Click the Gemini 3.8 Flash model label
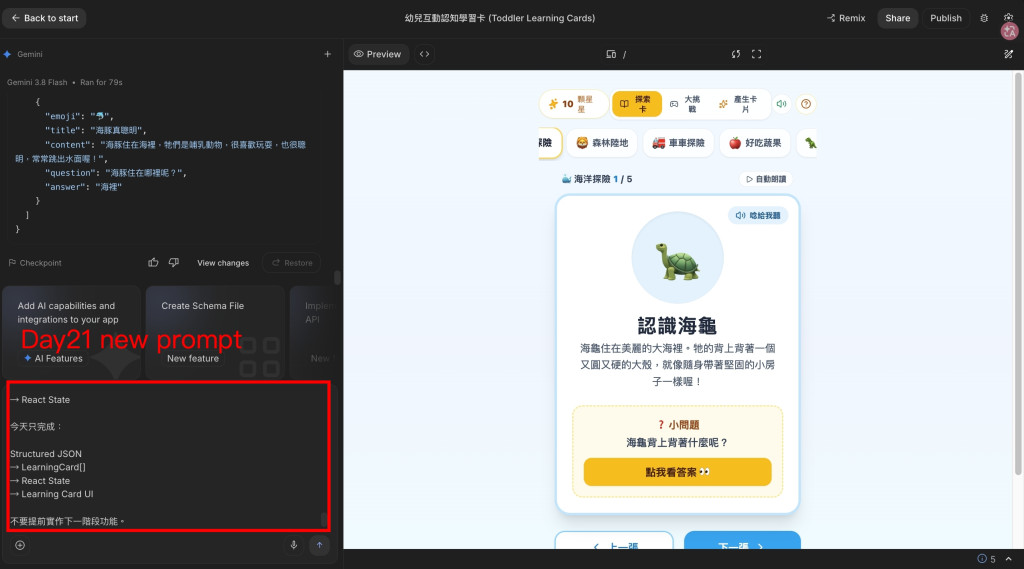 pos(37,82)
